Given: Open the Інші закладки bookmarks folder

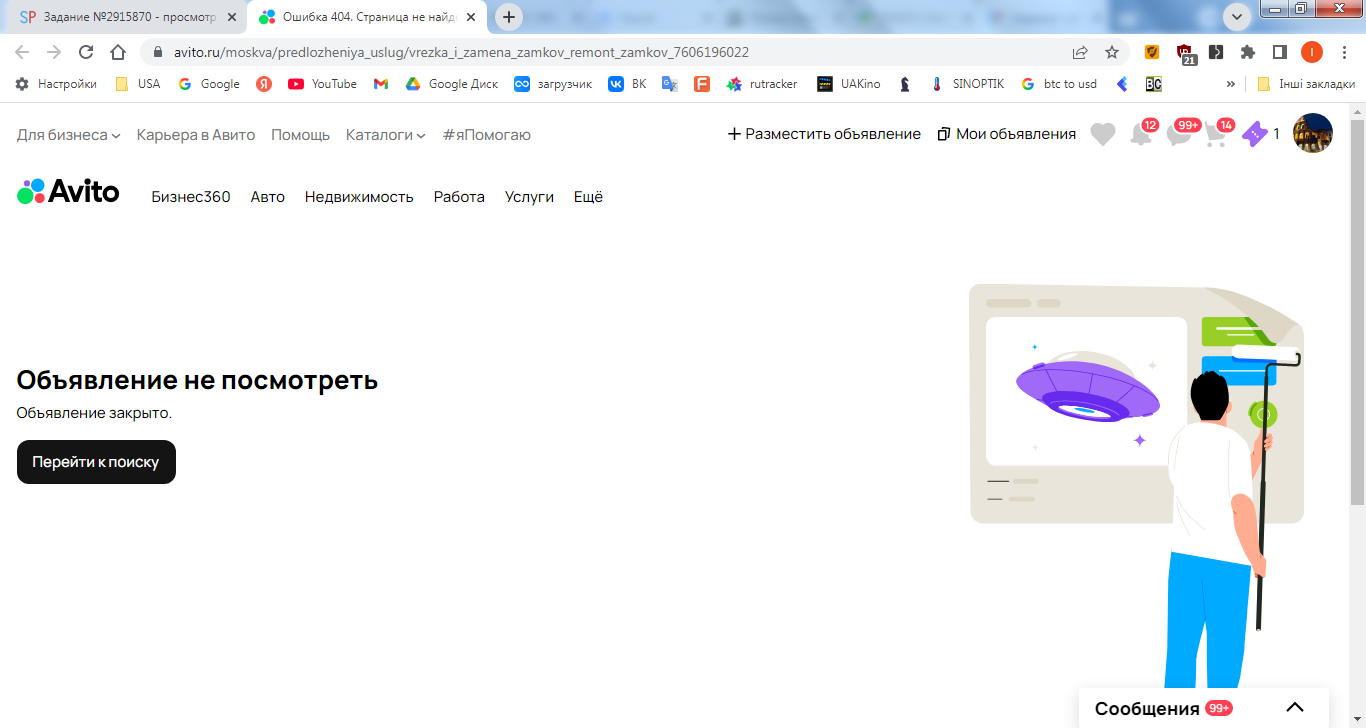Looking at the screenshot, I should (1306, 84).
